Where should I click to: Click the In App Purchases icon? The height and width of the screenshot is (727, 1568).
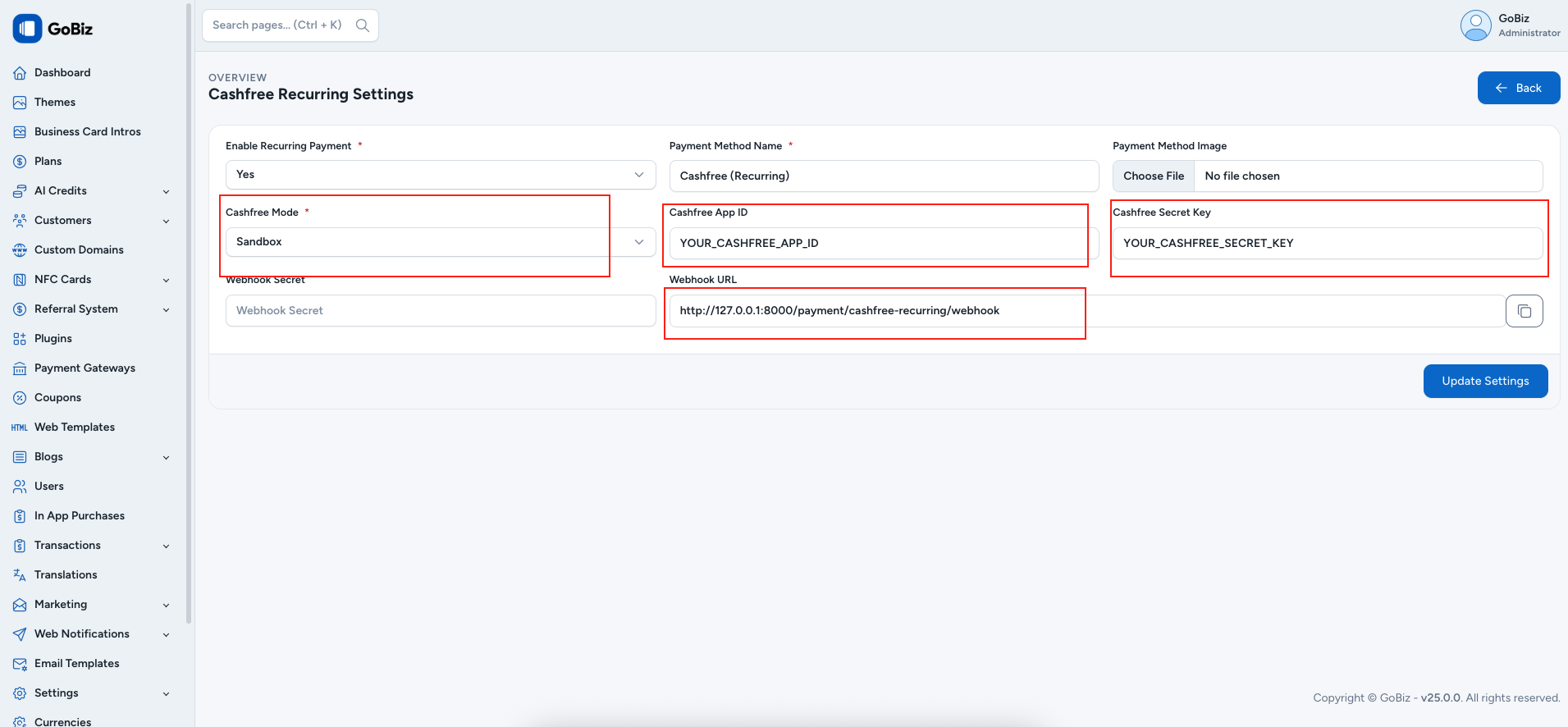pyautogui.click(x=20, y=516)
